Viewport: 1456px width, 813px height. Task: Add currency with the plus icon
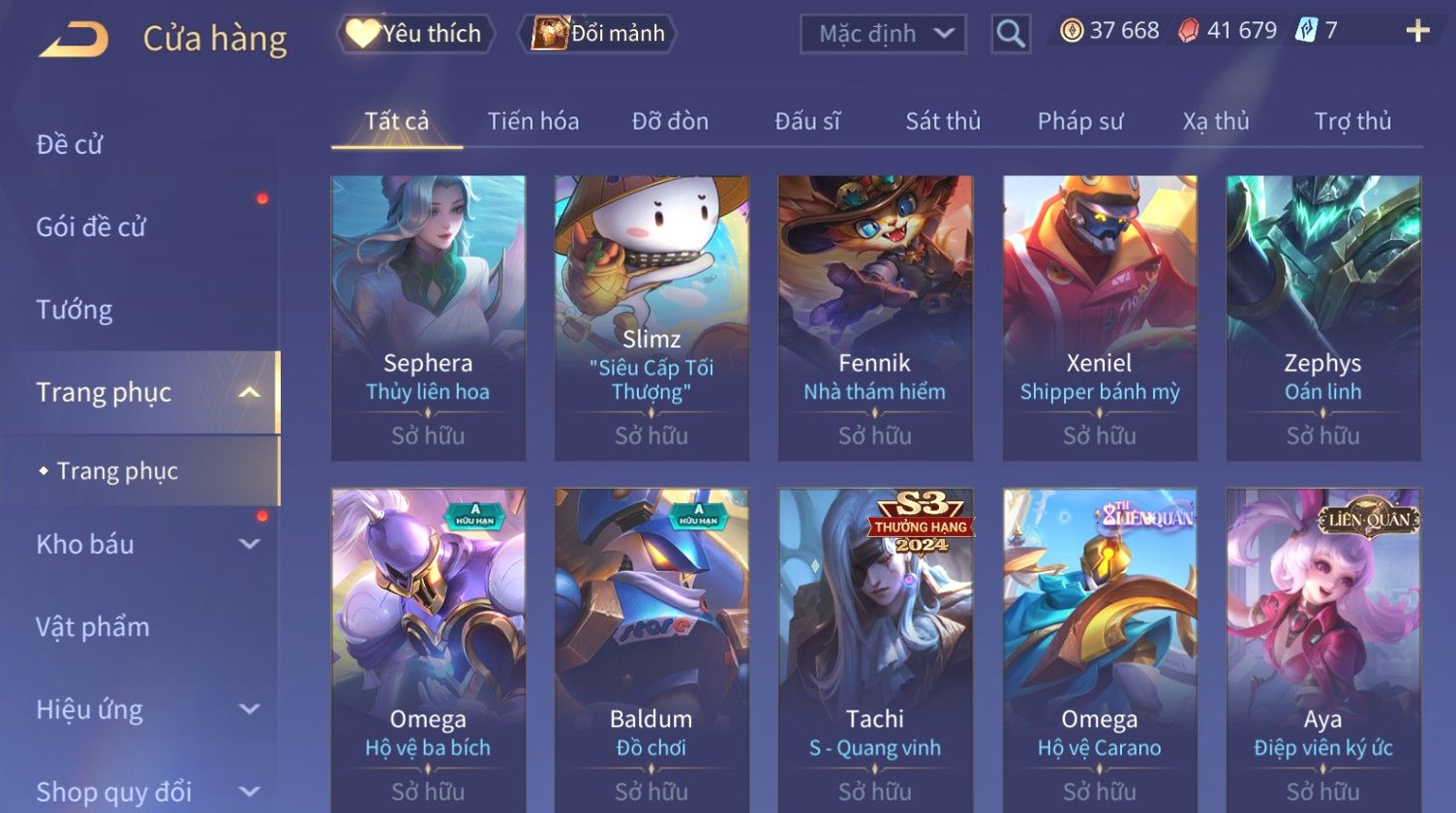[x=1417, y=32]
